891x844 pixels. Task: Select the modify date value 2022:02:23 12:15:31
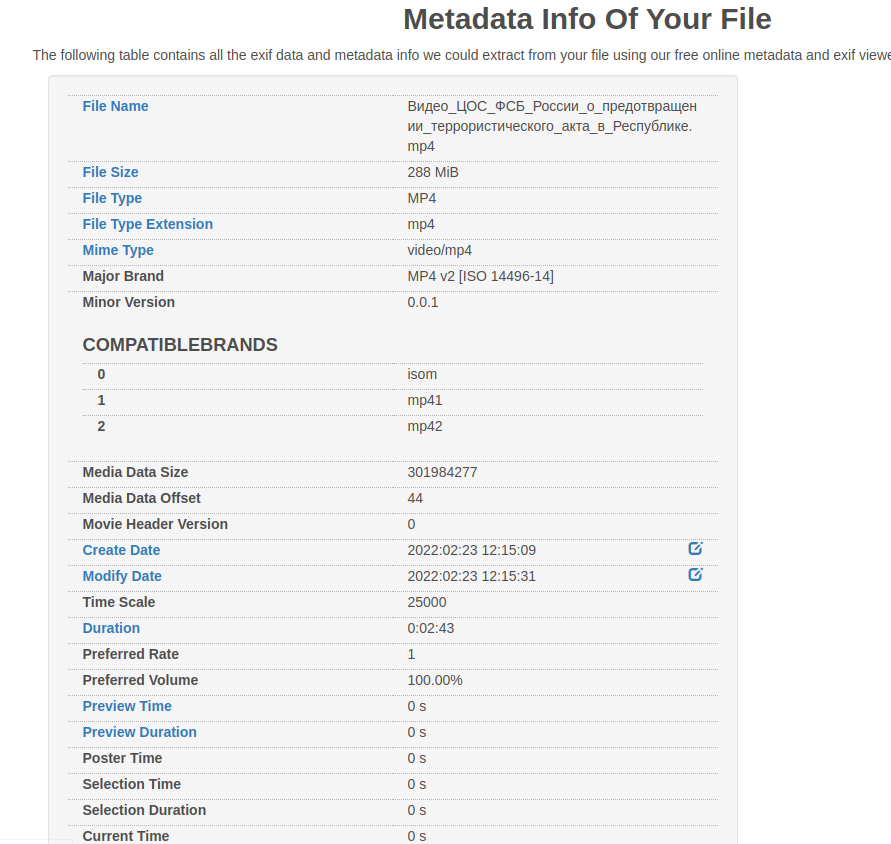tap(472, 576)
